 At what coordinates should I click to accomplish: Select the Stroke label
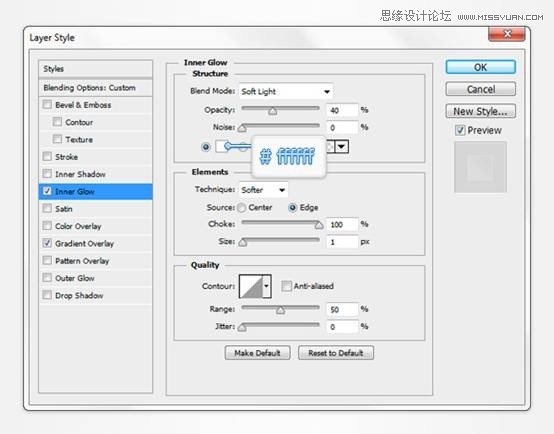click(x=66, y=157)
